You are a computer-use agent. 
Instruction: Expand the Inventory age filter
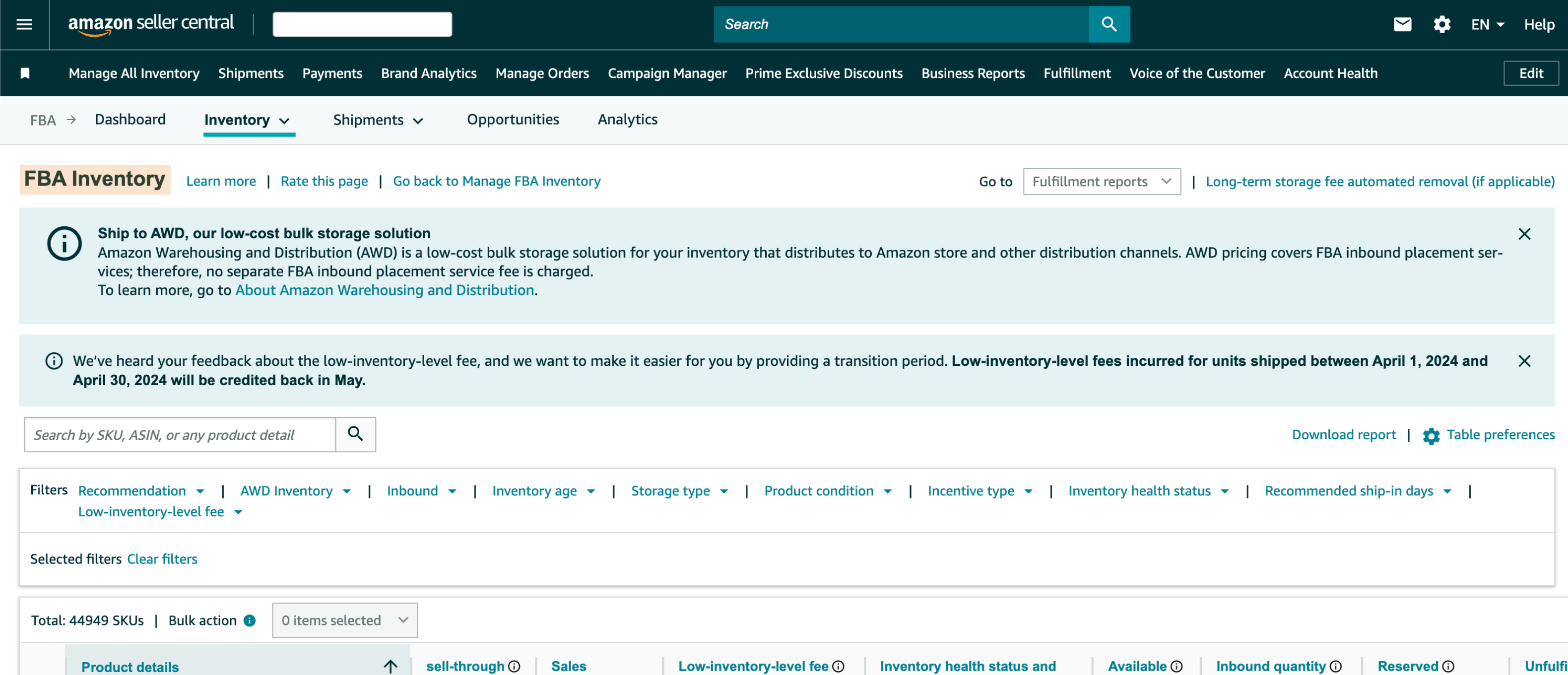point(543,490)
